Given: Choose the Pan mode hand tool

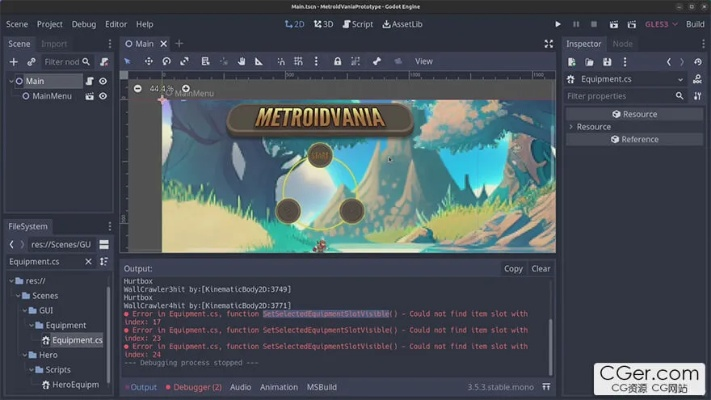Looking at the screenshot, I should click(241, 61).
